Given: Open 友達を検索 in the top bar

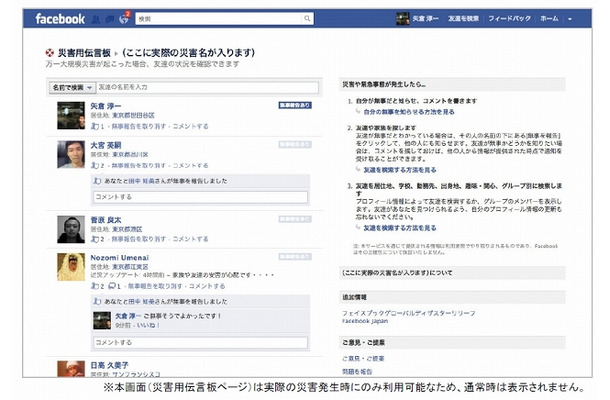Looking at the screenshot, I should 463,19.
